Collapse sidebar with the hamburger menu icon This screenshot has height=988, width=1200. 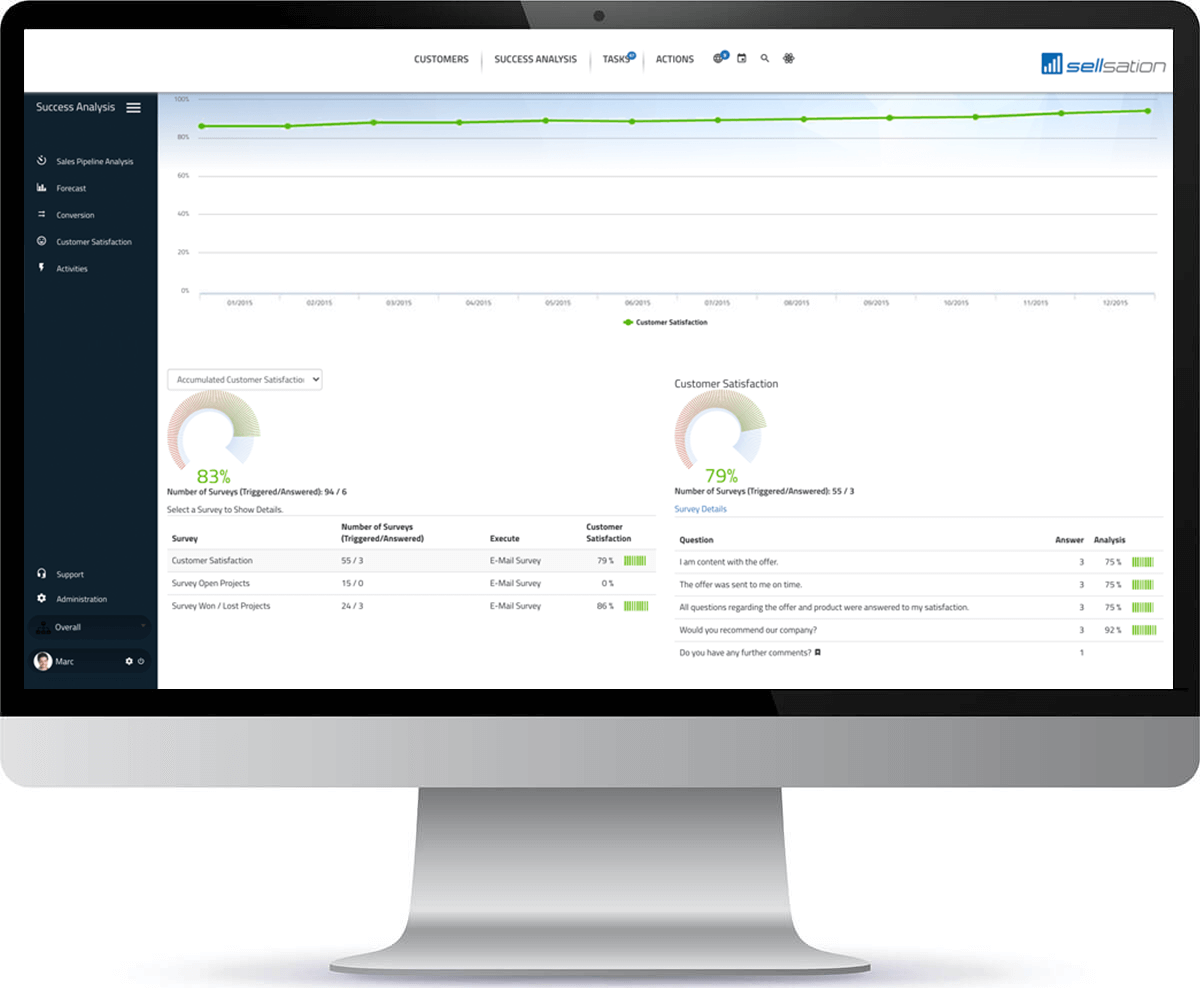[x=133, y=108]
